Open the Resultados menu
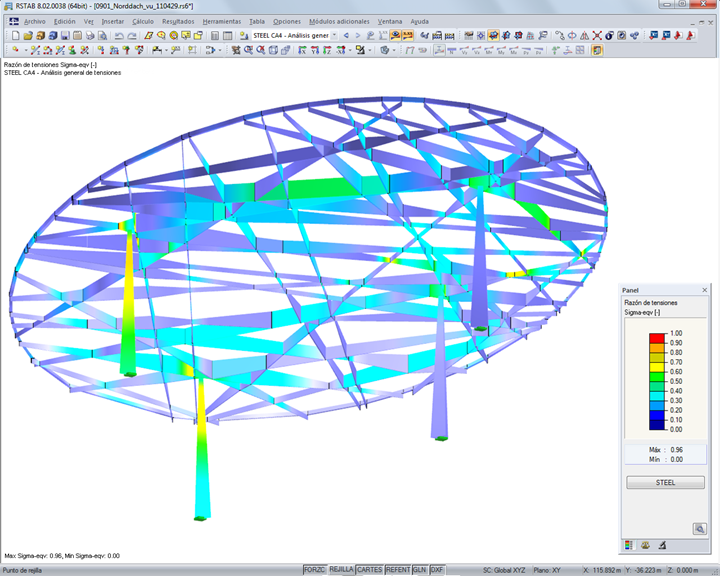 (x=178, y=21)
